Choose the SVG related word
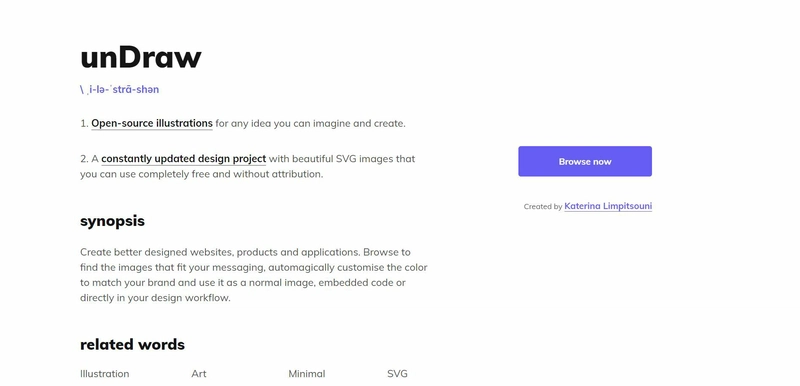Image resolution: width=800 pixels, height=386 pixels. [x=397, y=373]
